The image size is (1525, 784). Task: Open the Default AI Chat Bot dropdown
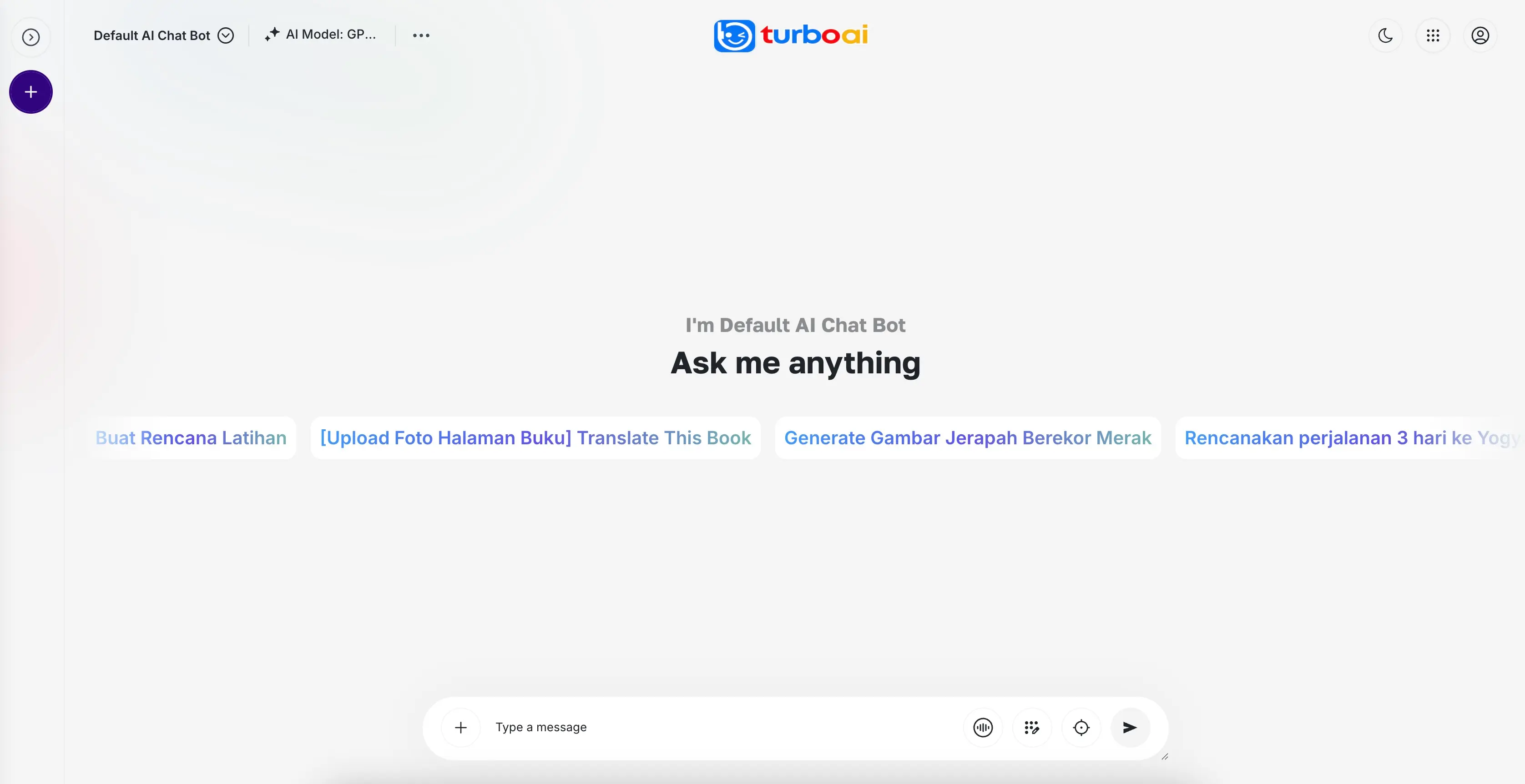pyautogui.click(x=163, y=35)
